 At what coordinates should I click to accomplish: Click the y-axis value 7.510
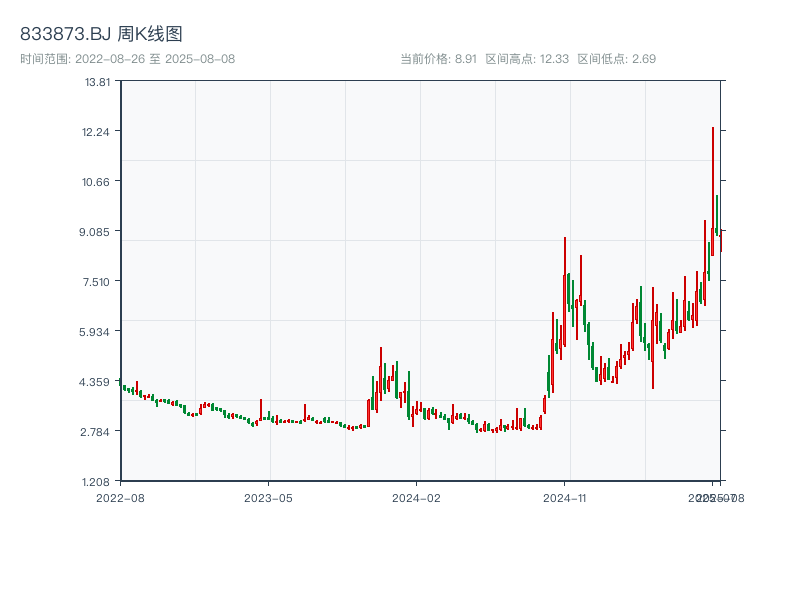point(96,282)
